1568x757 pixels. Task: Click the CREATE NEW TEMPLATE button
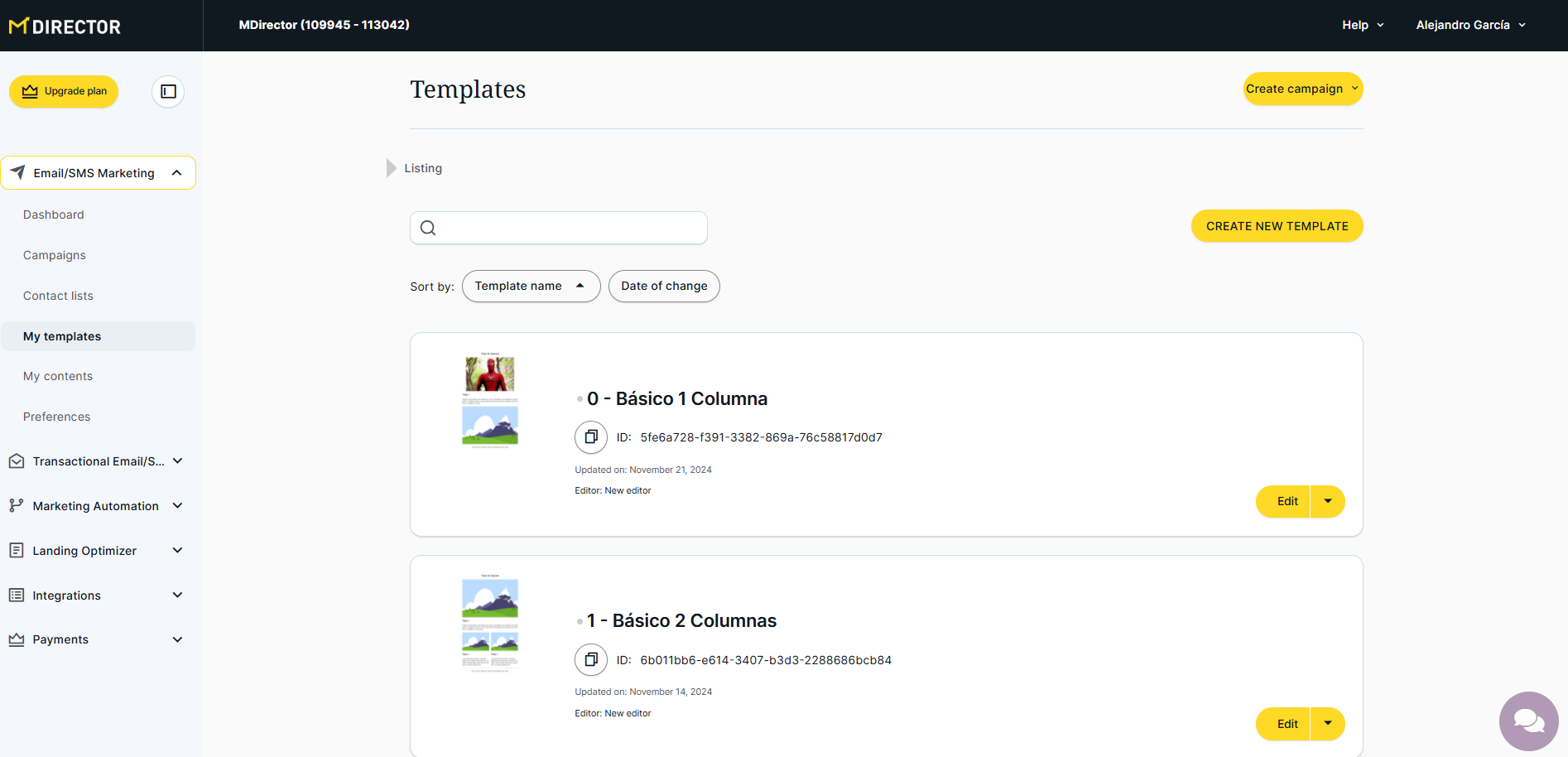1277,226
